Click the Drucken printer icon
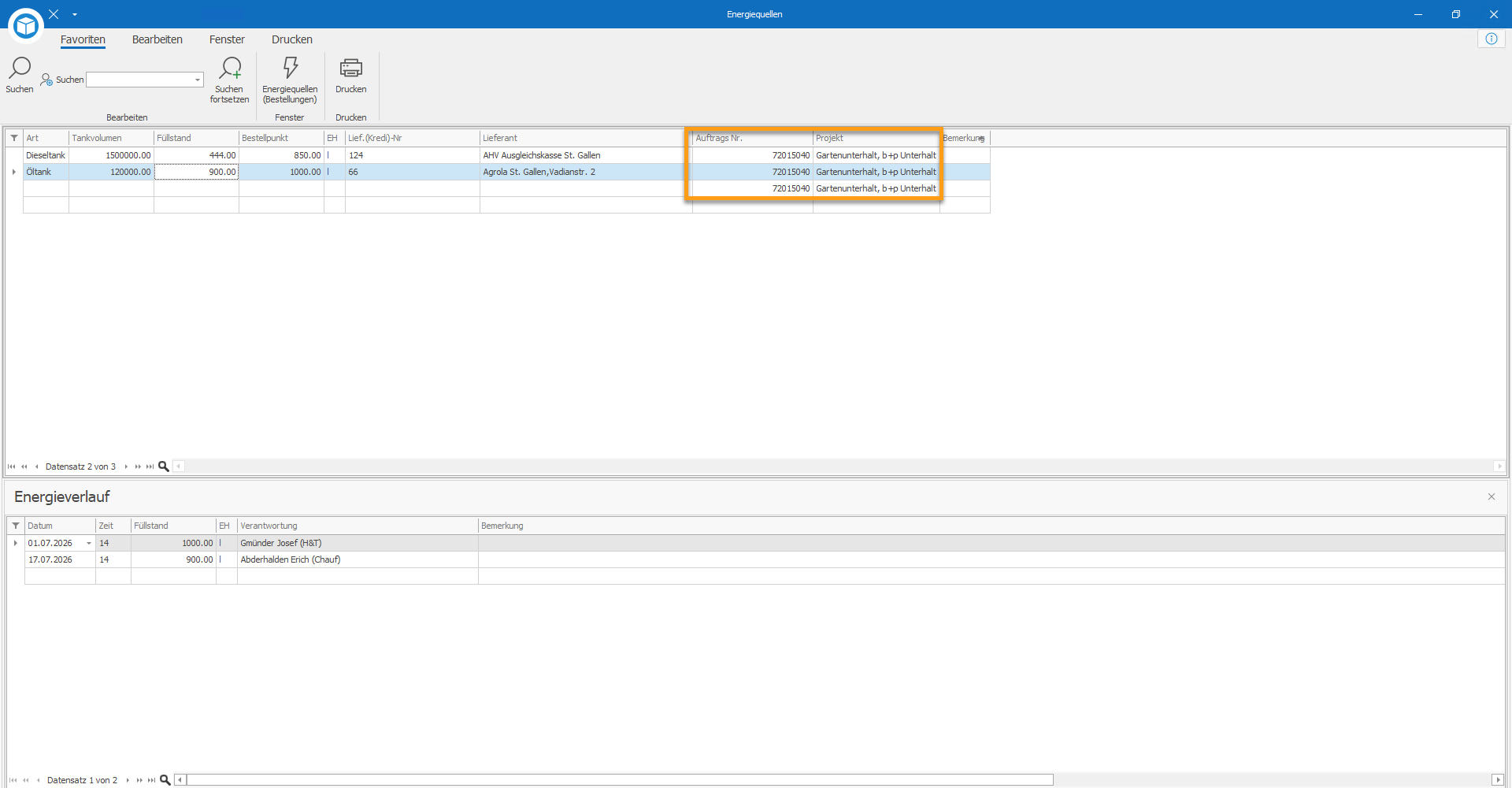 [351, 69]
